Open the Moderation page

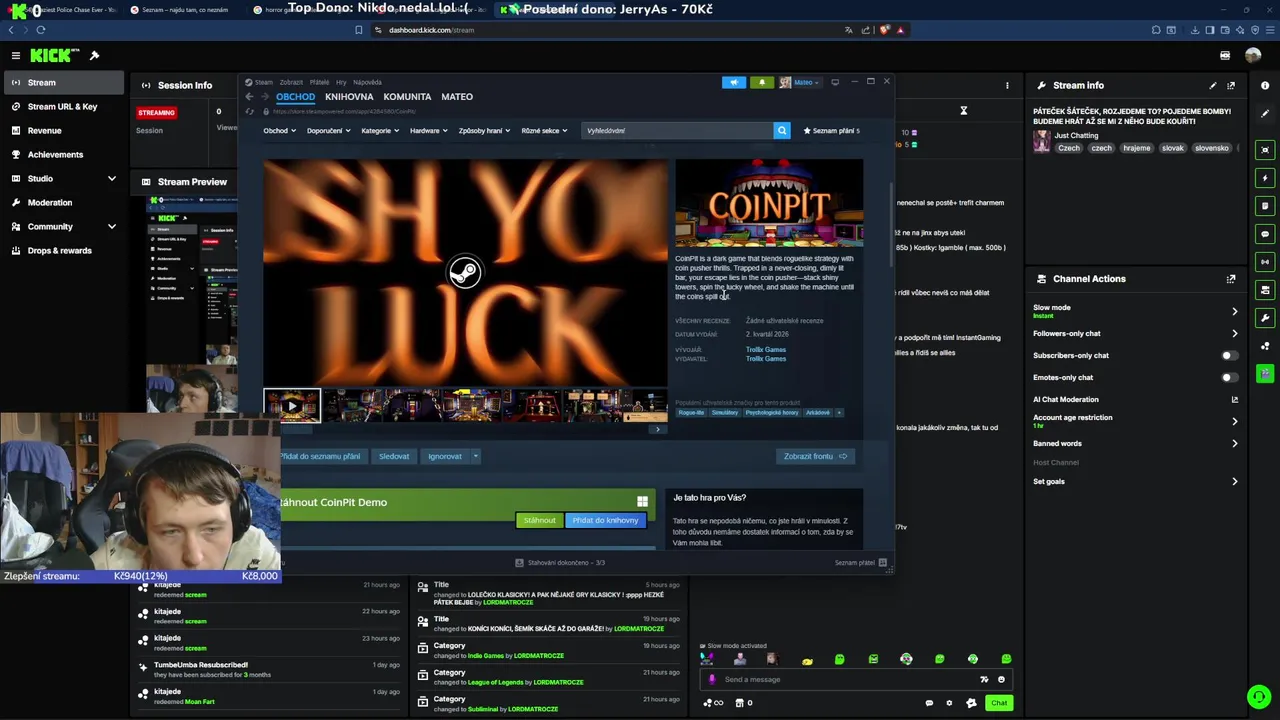[64, 202]
